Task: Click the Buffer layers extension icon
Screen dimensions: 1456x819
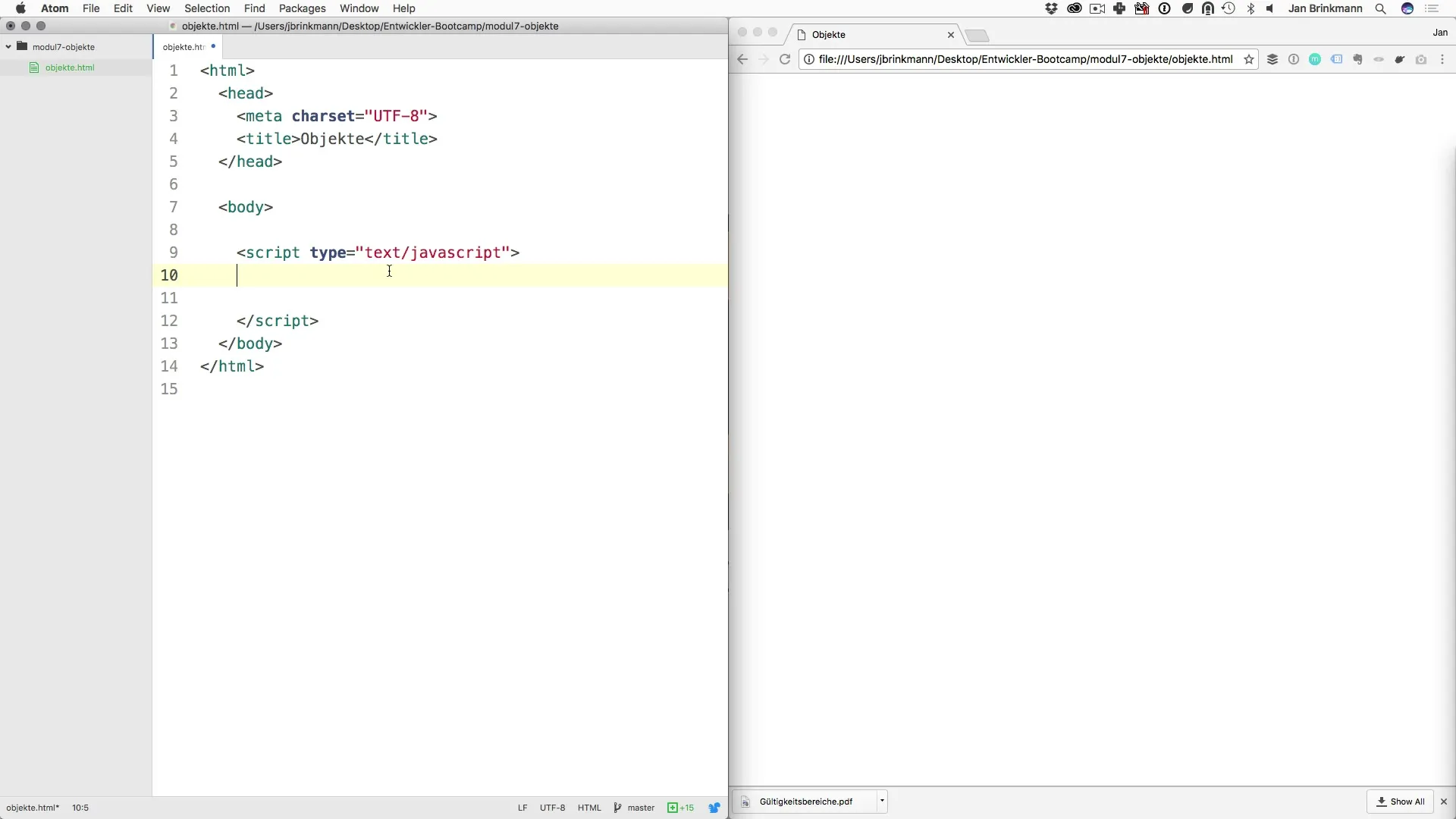Action: (x=1272, y=59)
